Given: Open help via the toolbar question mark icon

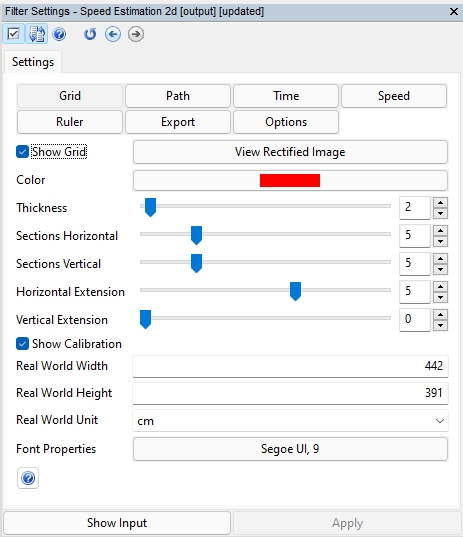Looking at the screenshot, I should [x=59, y=34].
